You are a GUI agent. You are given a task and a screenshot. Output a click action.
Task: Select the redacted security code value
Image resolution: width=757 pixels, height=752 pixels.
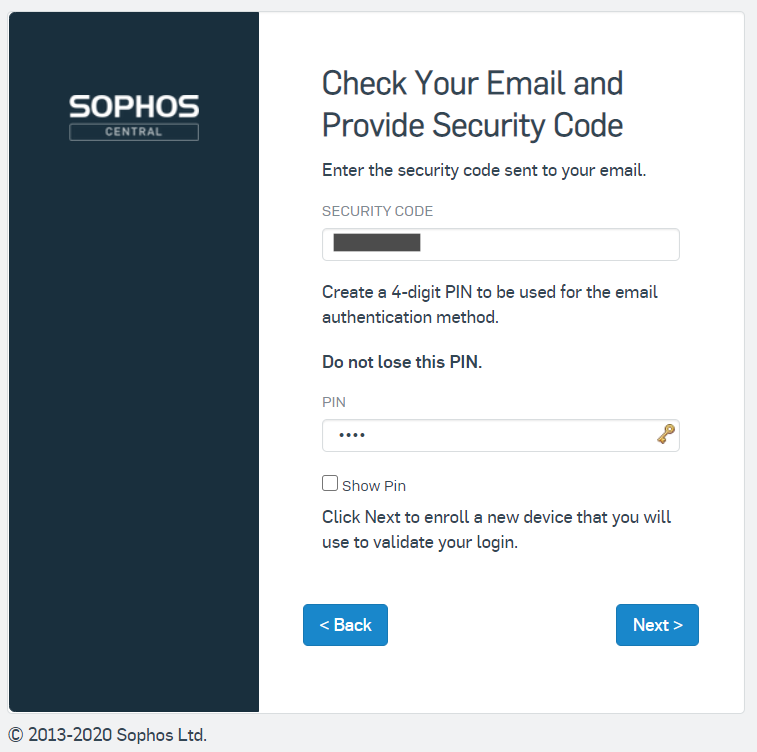click(x=377, y=242)
